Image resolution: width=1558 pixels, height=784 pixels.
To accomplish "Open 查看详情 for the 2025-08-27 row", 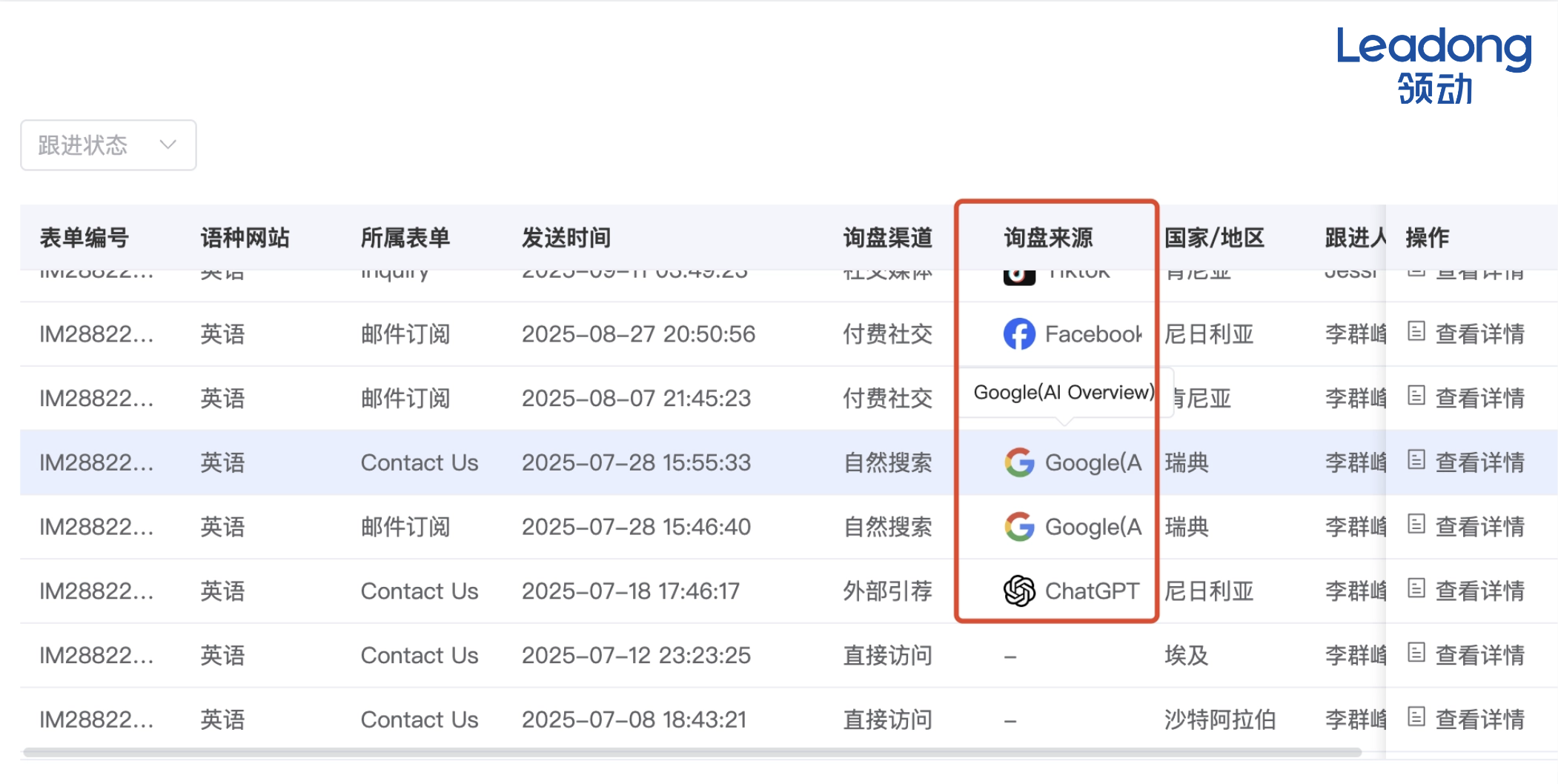I will pos(1479,334).
